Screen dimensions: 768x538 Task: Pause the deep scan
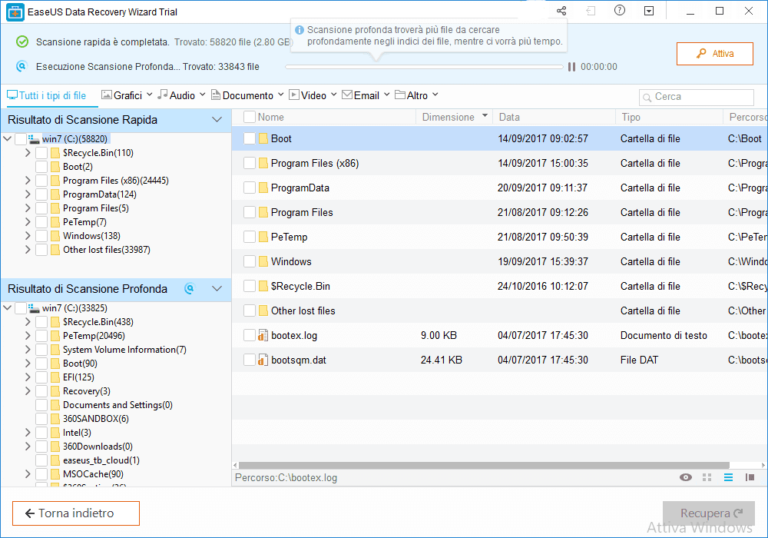[x=571, y=67]
